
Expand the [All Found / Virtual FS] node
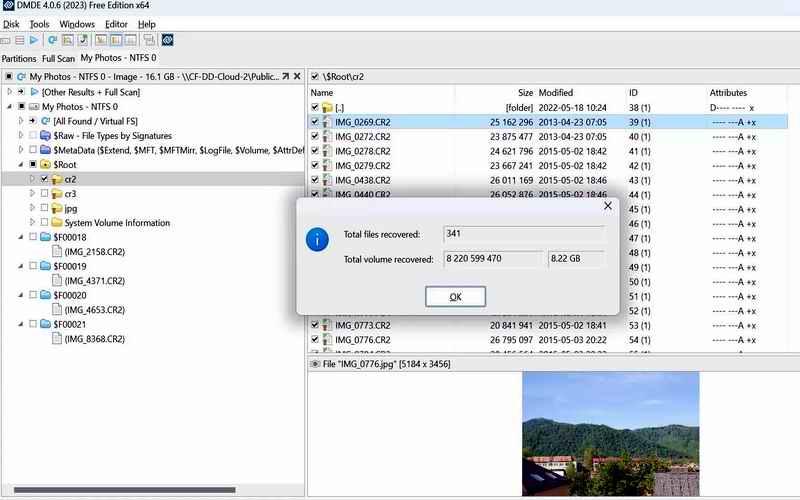coord(20,120)
